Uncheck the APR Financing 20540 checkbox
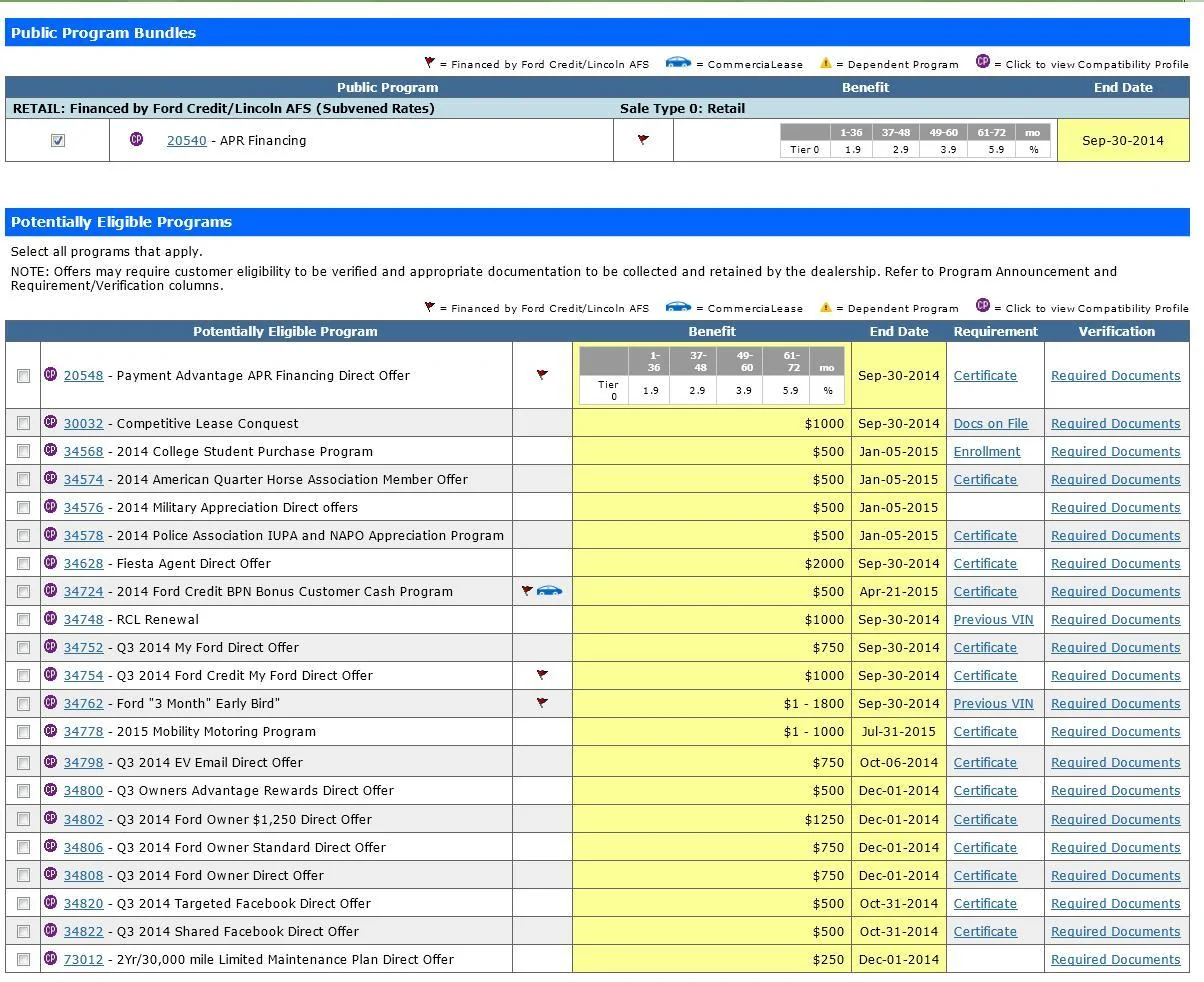The height and width of the screenshot is (982, 1204). point(58,141)
